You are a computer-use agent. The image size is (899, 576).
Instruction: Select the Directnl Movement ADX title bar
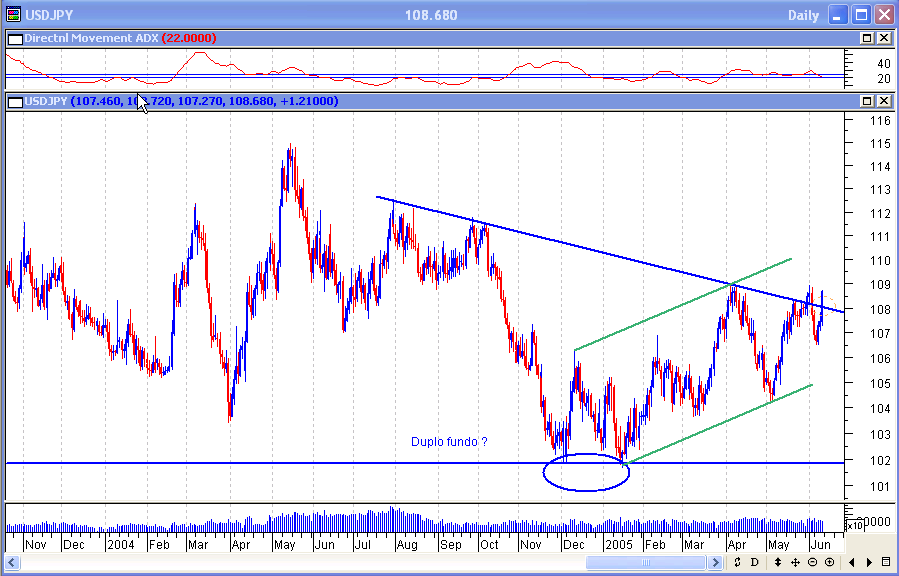coord(400,38)
